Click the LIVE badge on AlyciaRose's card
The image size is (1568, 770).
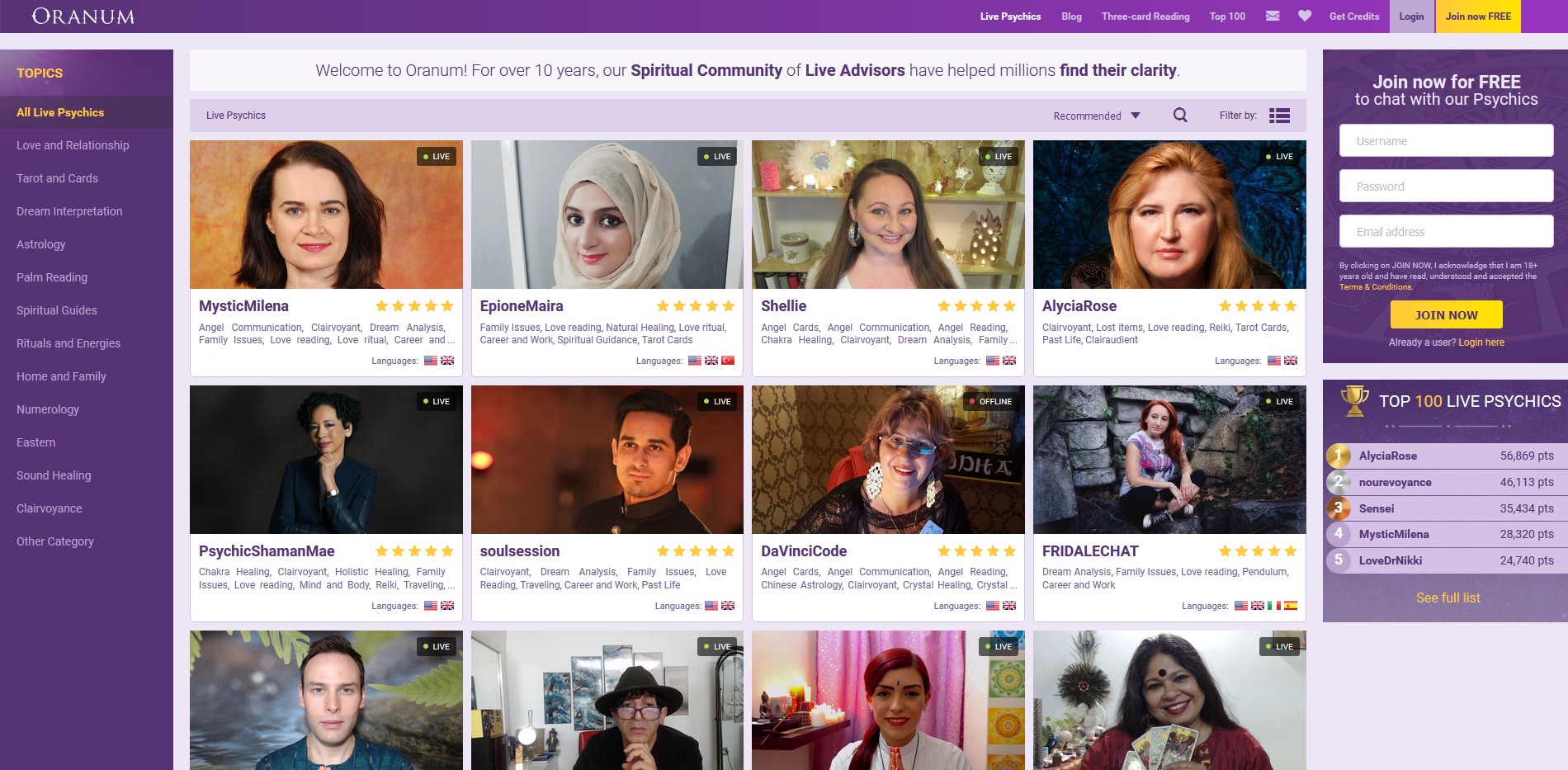pos(1280,156)
